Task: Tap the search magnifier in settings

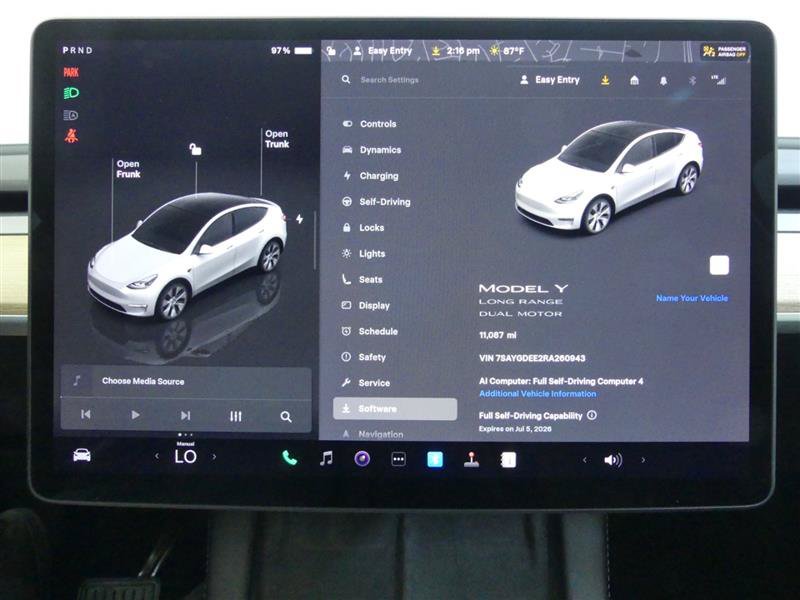Action: coord(346,80)
